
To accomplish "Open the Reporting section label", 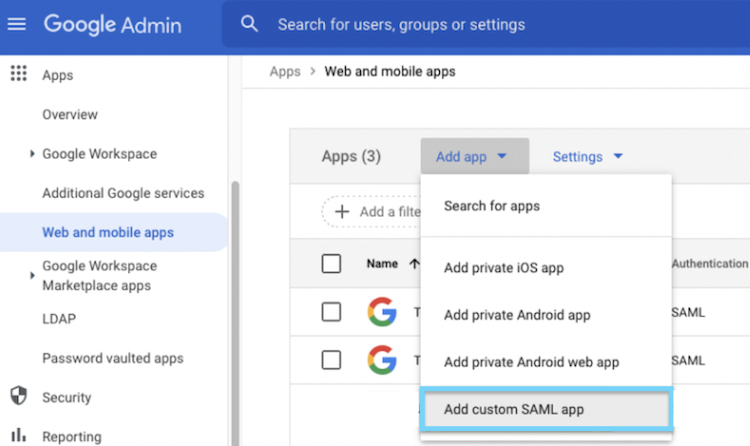I will tap(72, 436).
